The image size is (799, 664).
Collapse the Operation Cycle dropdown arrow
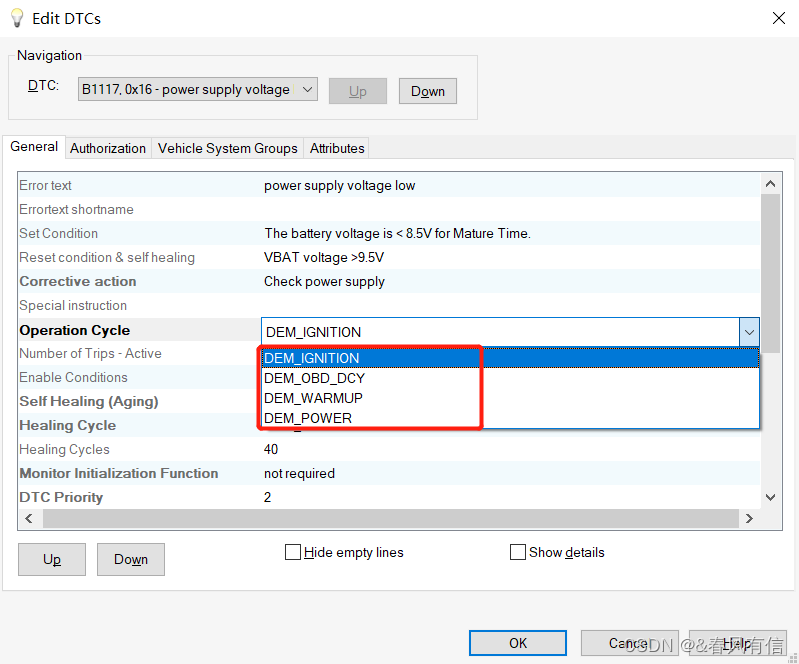tap(749, 332)
